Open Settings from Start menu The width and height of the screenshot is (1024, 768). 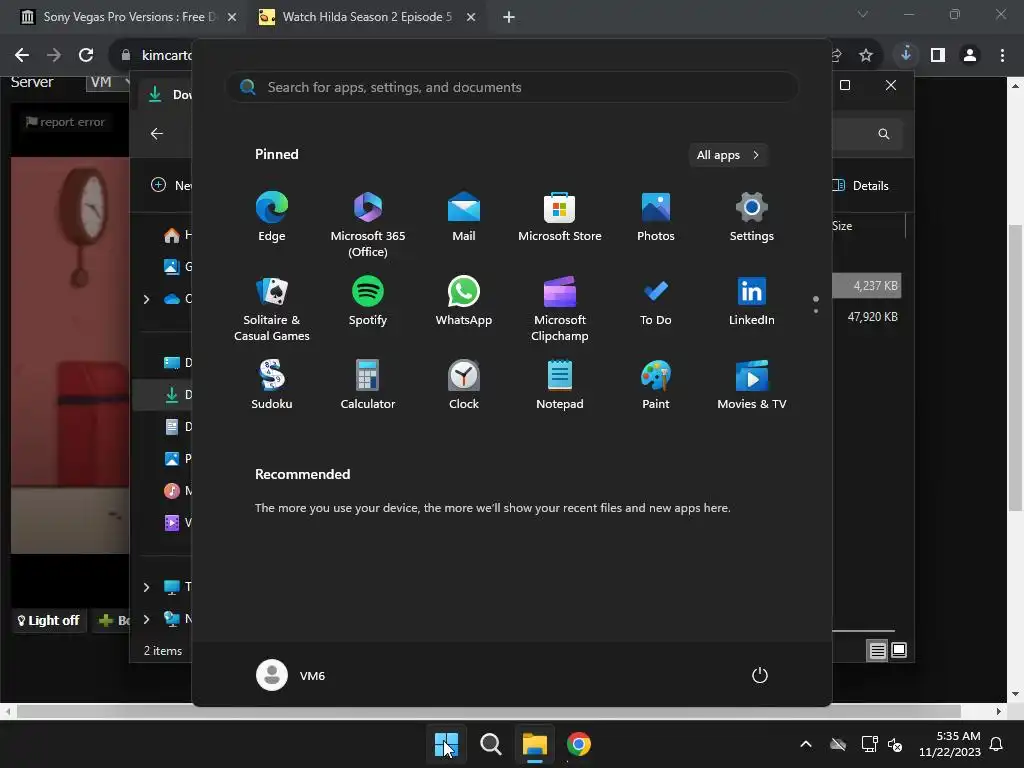[x=752, y=217]
